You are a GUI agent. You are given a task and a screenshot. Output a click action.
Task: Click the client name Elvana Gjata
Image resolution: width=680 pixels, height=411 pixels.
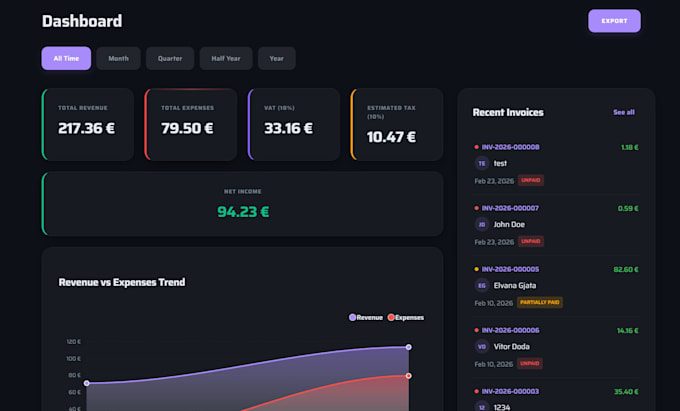[x=515, y=286]
